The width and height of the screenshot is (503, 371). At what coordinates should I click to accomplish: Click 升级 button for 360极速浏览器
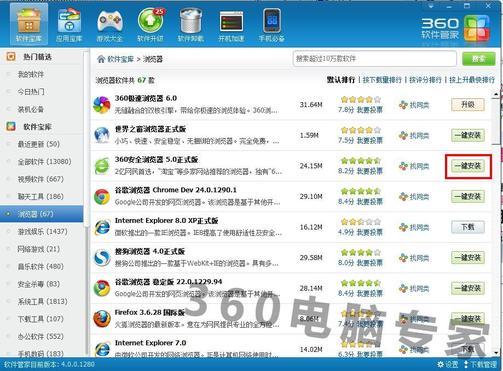pos(468,105)
